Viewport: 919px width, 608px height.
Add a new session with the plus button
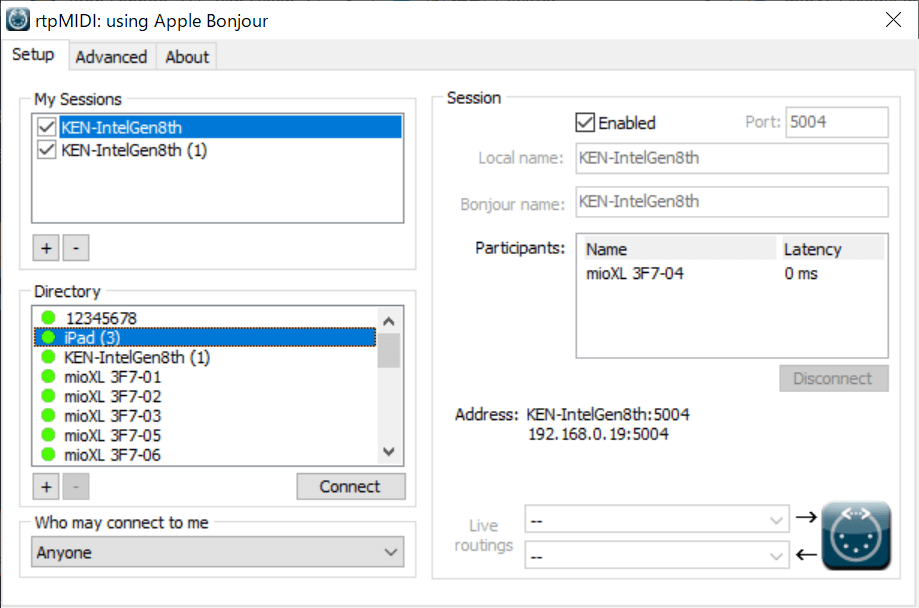click(46, 248)
